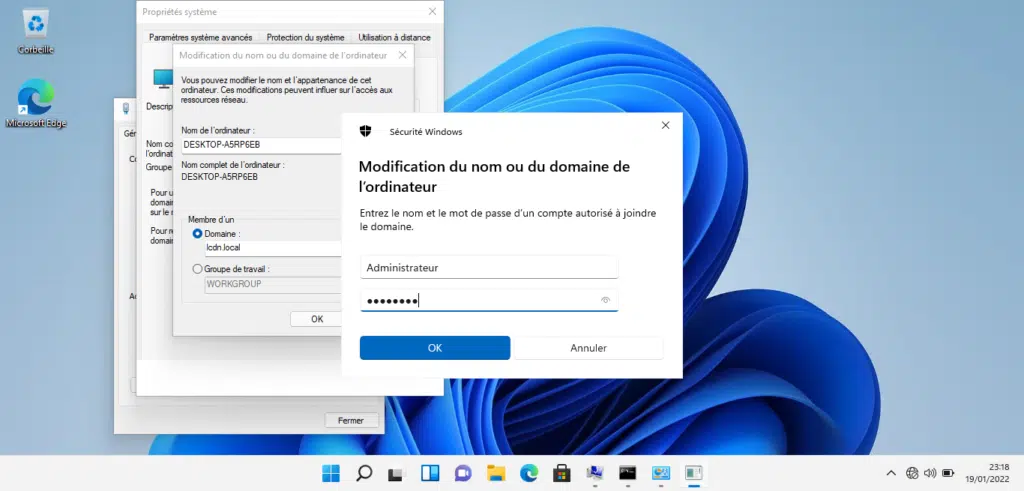The width and height of the screenshot is (1024, 491).
Task: Open the Corbeille desktop icon
Action: [x=36, y=30]
